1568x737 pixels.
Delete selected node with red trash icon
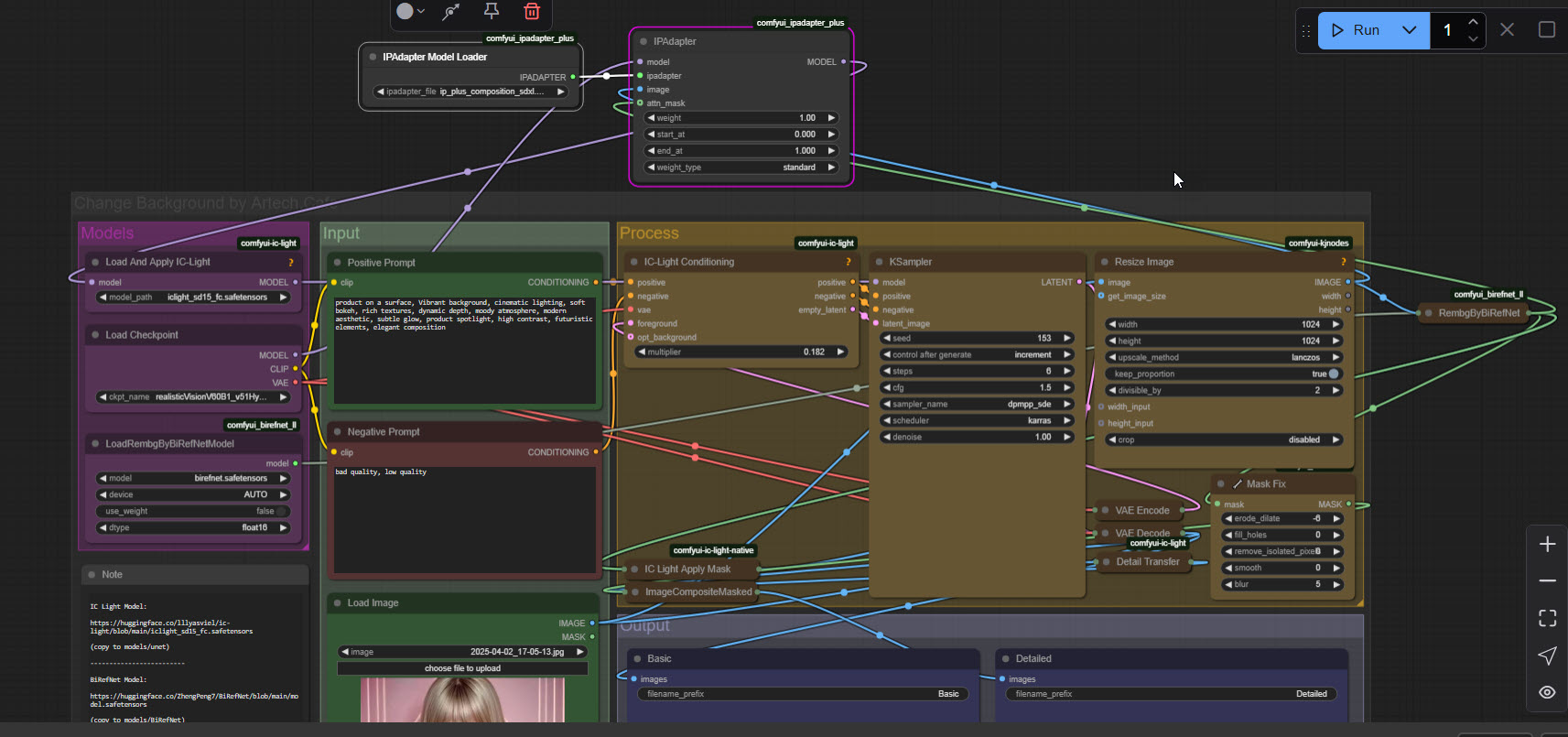(x=532, y=12)
